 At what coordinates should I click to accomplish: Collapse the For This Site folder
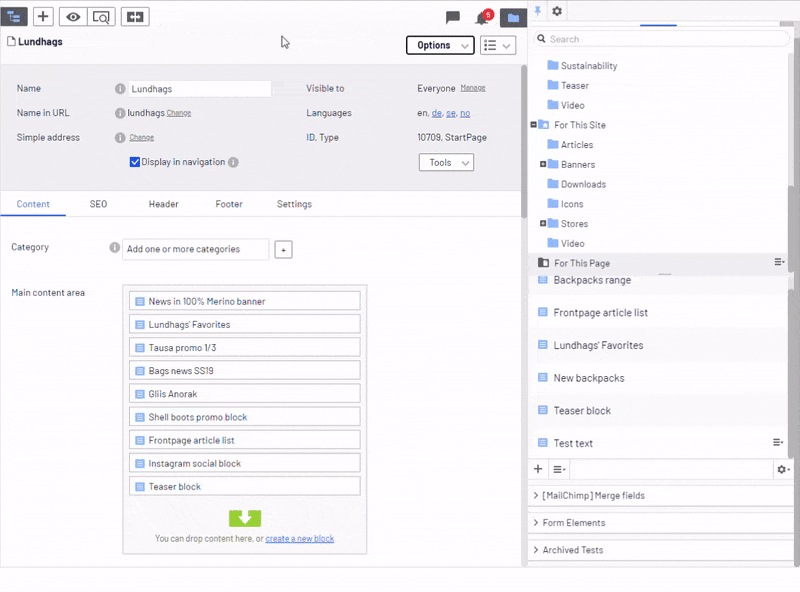(x=534, y=125)
